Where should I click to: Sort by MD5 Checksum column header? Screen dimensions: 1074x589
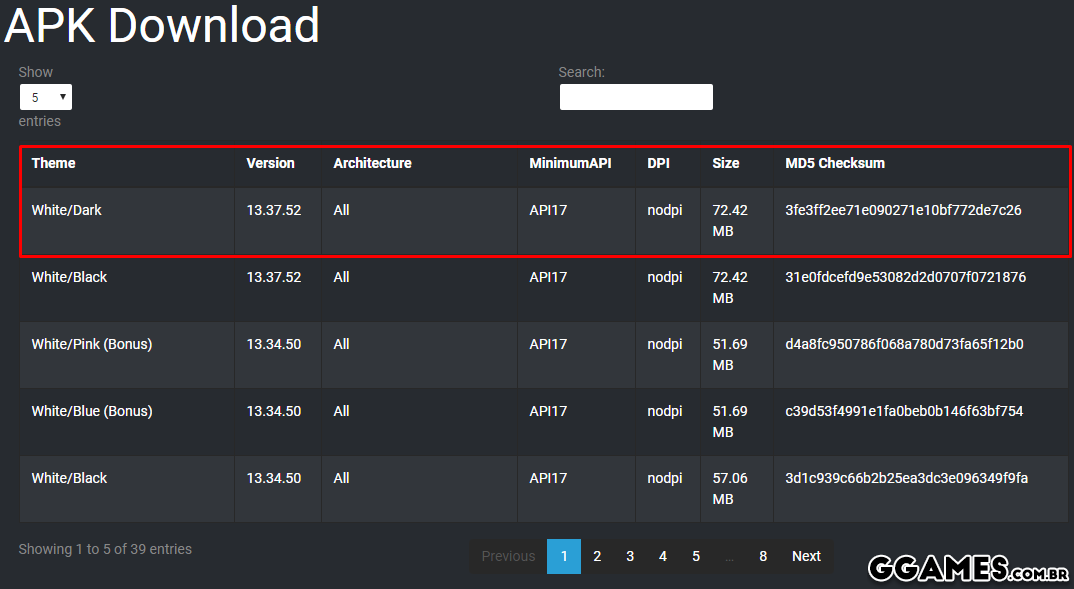(x=835, y=163)
